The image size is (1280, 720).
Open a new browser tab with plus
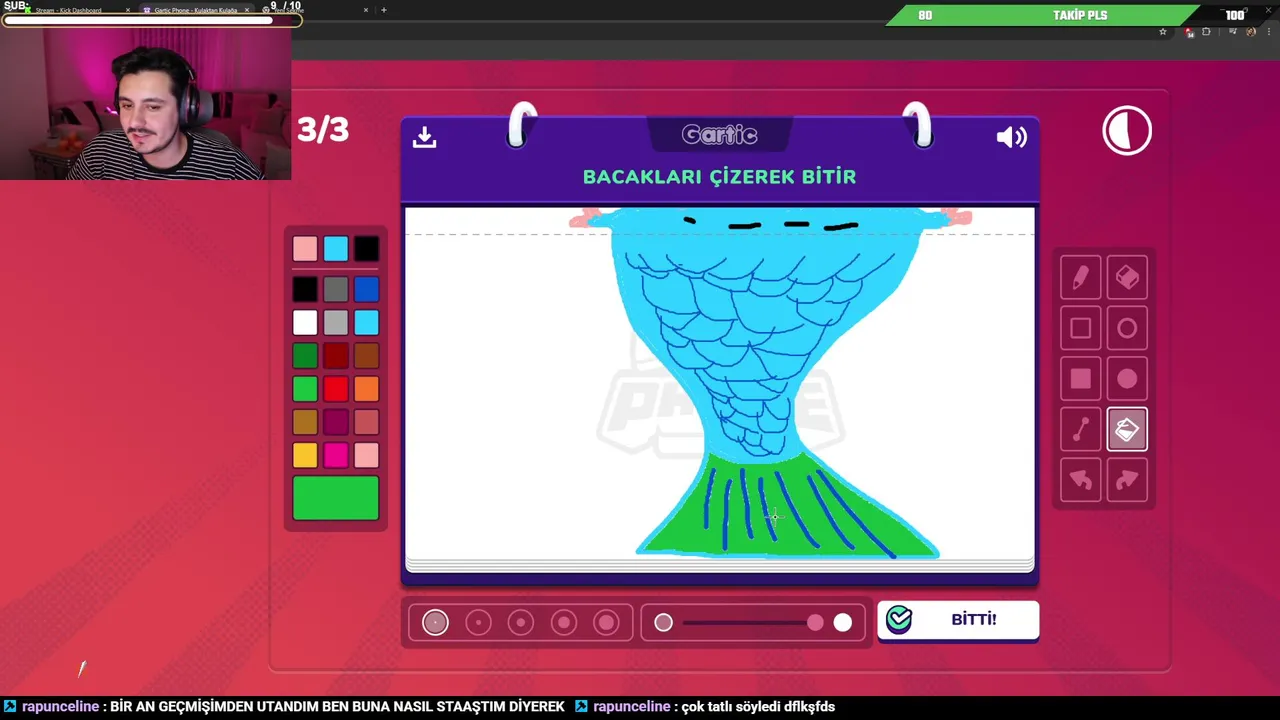[x=383, y=10]
